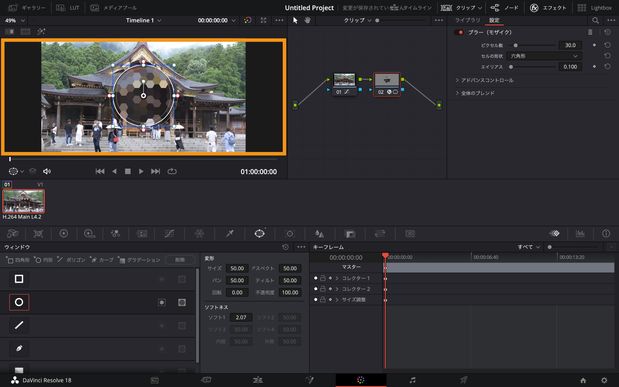Image resolution: width=619 pixels, height=387 pixels.
Task: Open the Camera Raw palette
Action: coord(13,234)
